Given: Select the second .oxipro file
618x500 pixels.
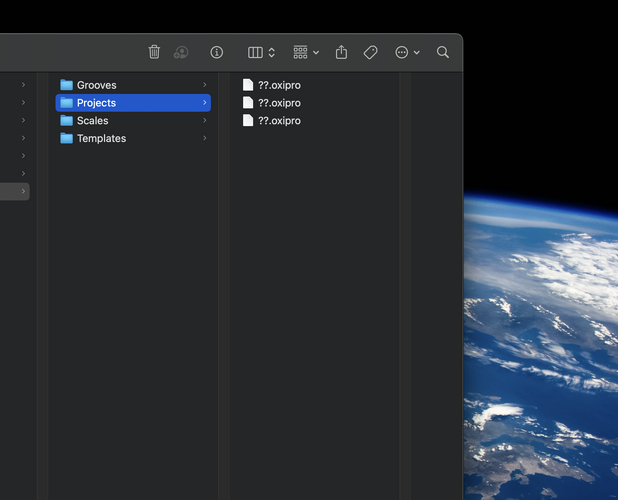Looking at the screenshot, I should [278, 103].
